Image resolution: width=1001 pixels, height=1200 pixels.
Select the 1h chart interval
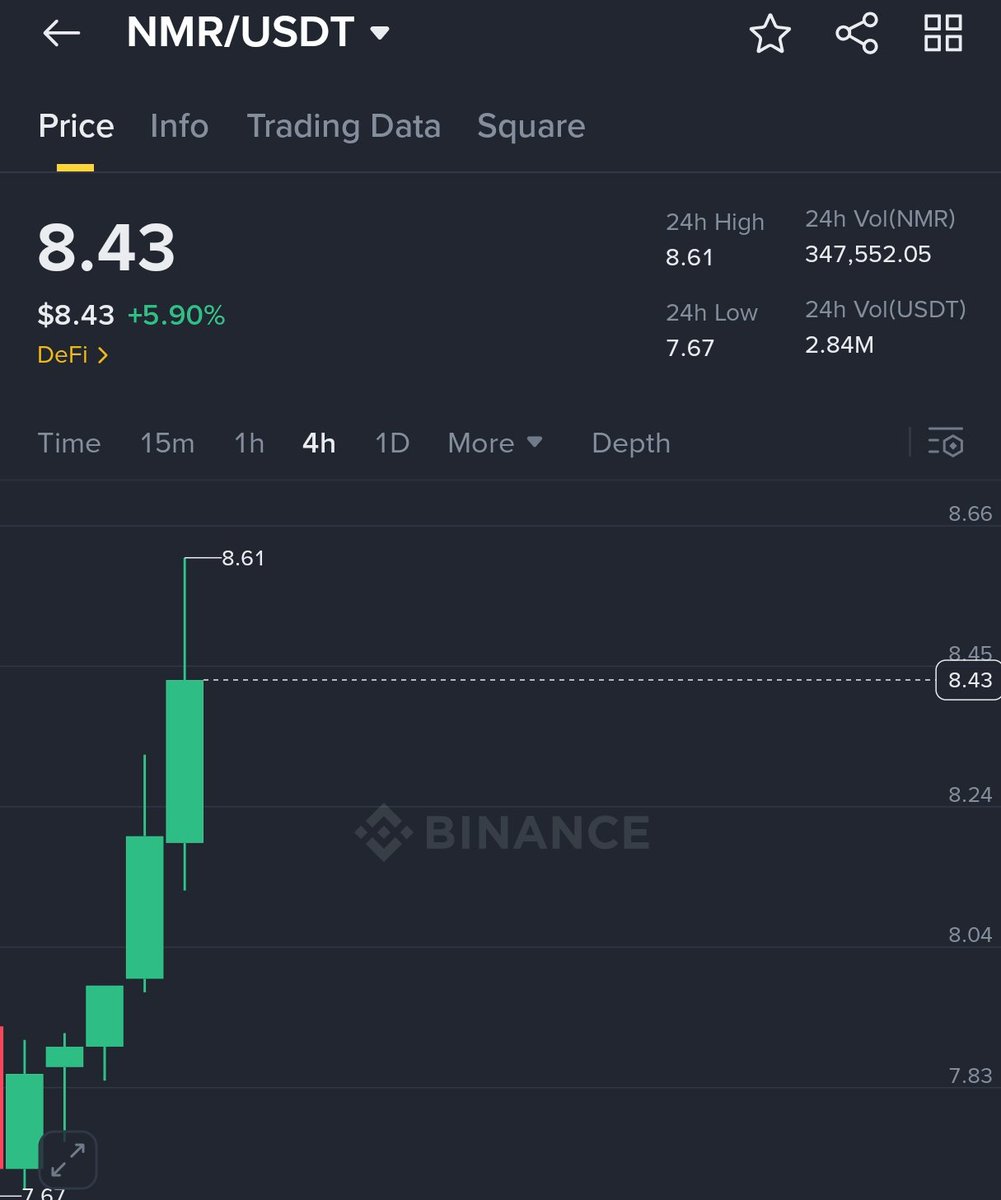[x=249, y=443]
